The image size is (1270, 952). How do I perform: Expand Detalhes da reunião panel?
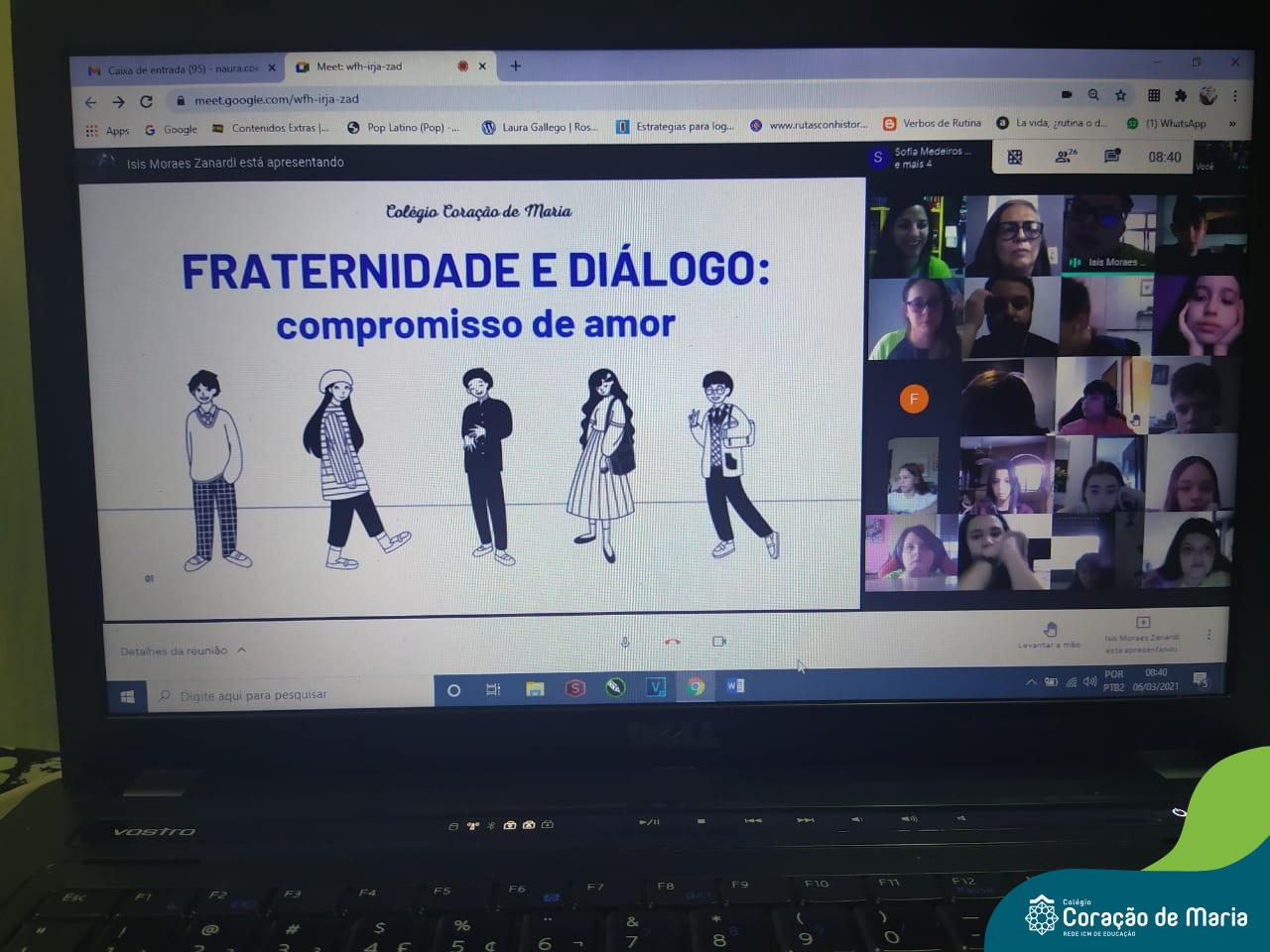(x=183, y=651)
